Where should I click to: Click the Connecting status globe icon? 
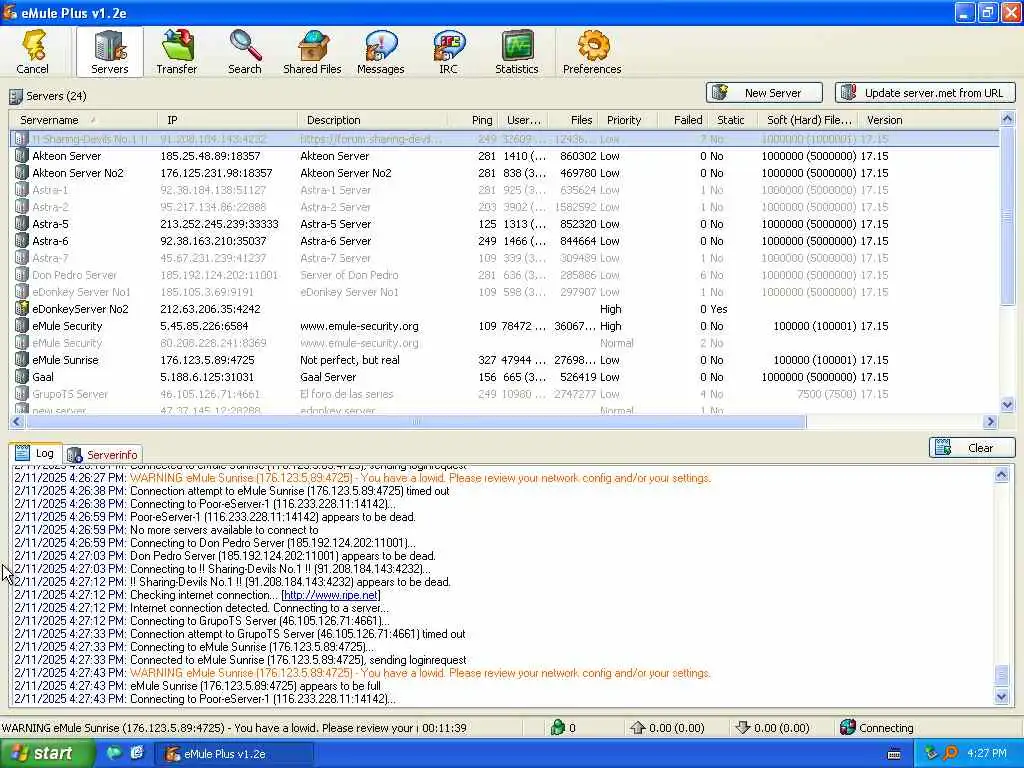pos(848,728)
